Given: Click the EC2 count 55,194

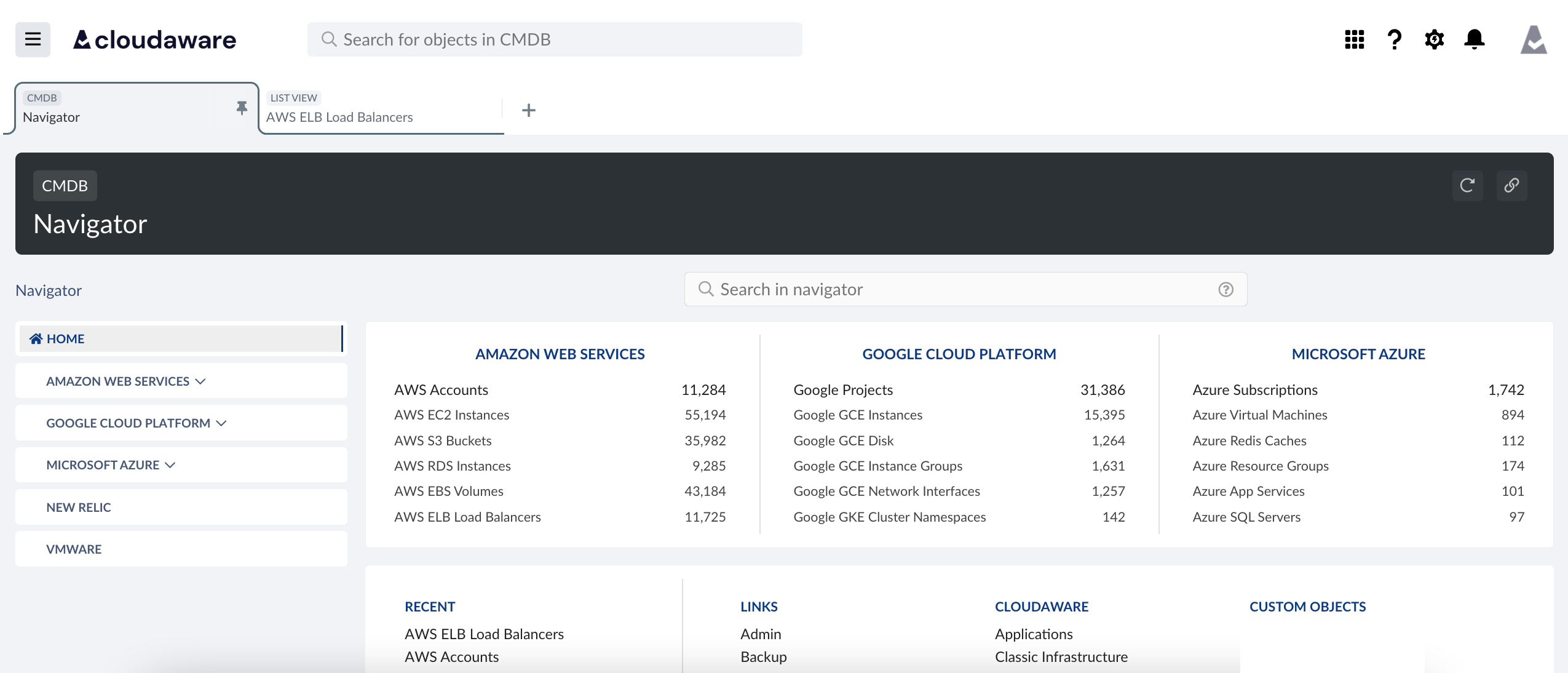Looking at the screenshot, I should click(705, 415).
